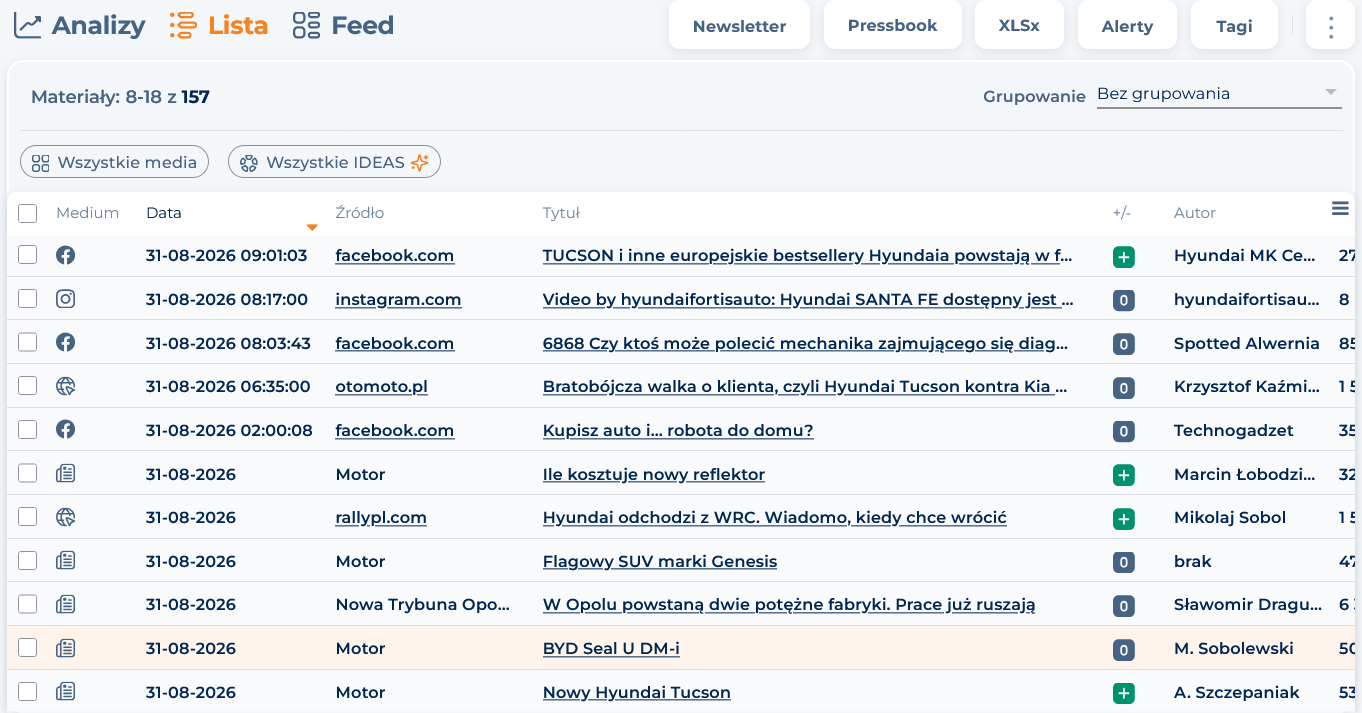The width and height of the screenshot is (1362, 713).
Task: Toggle the select-all checkbox in header
Action: [28, 213]
